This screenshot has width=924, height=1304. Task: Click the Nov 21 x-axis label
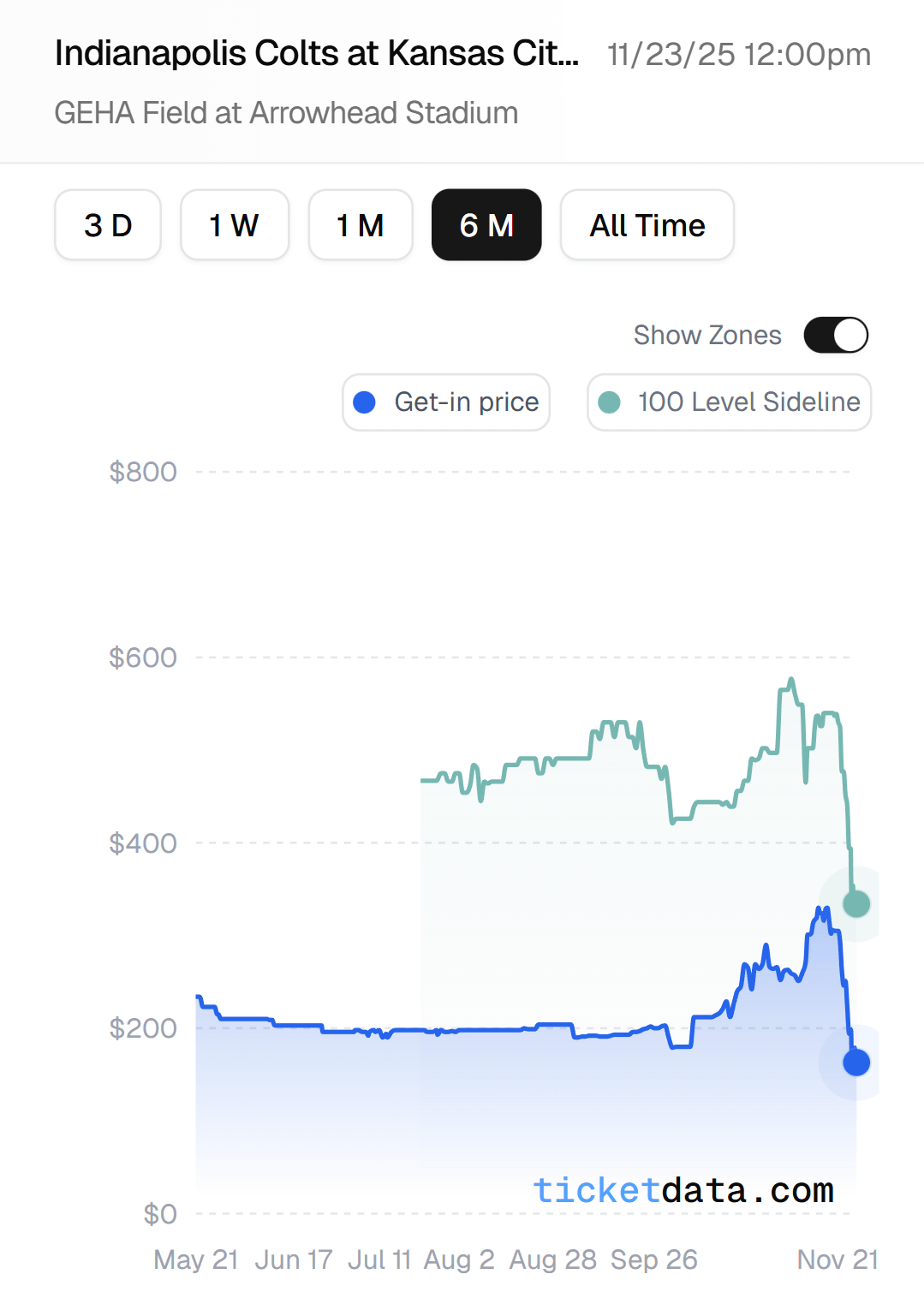pos(837,1259)
